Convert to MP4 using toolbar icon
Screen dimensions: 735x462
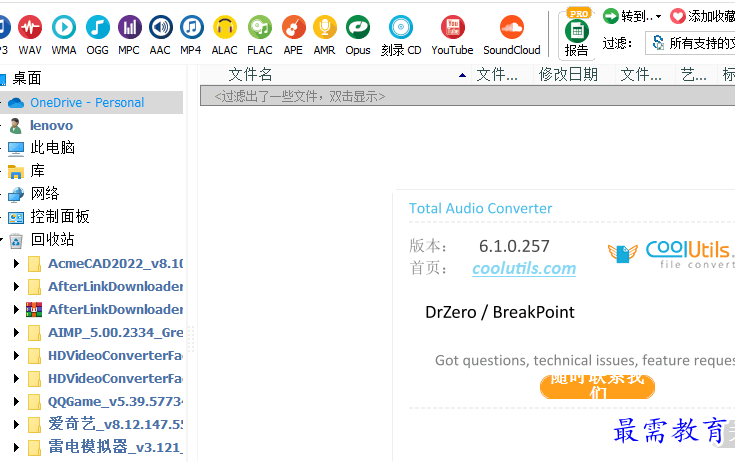(191, 28)
